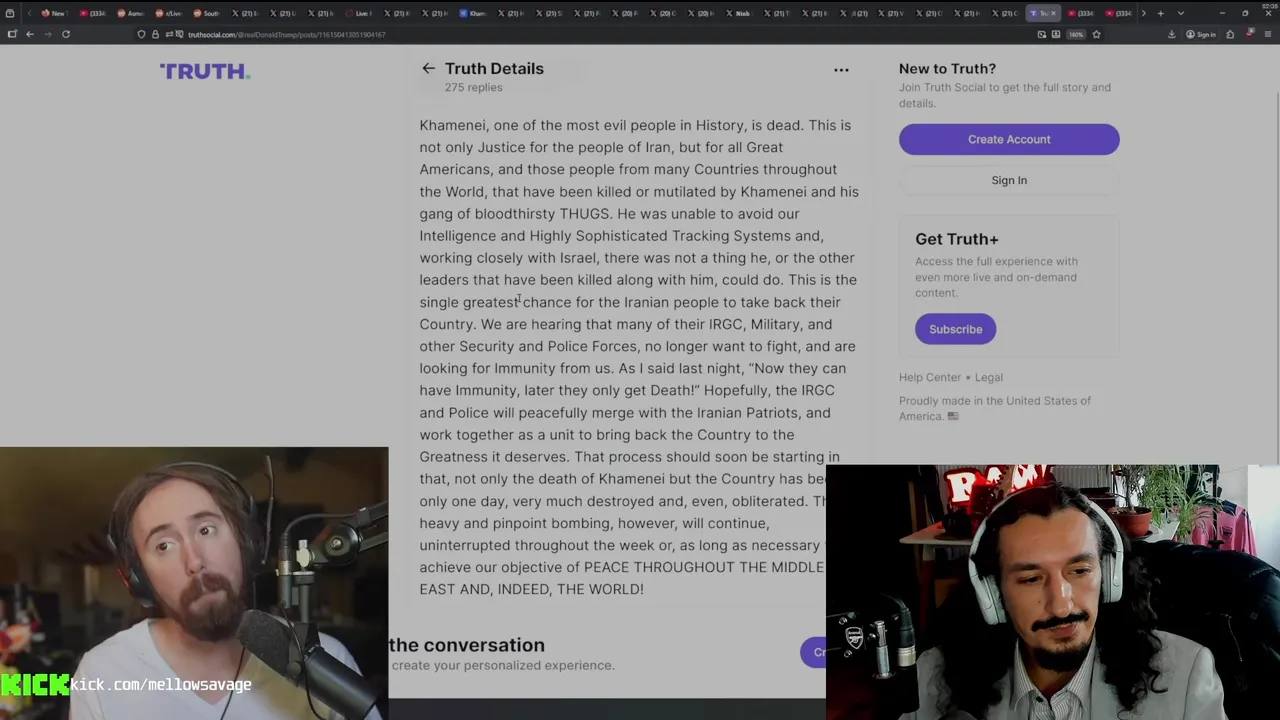
Task: Switch to the 'South' Reddit tab
Action: point(206,13)
